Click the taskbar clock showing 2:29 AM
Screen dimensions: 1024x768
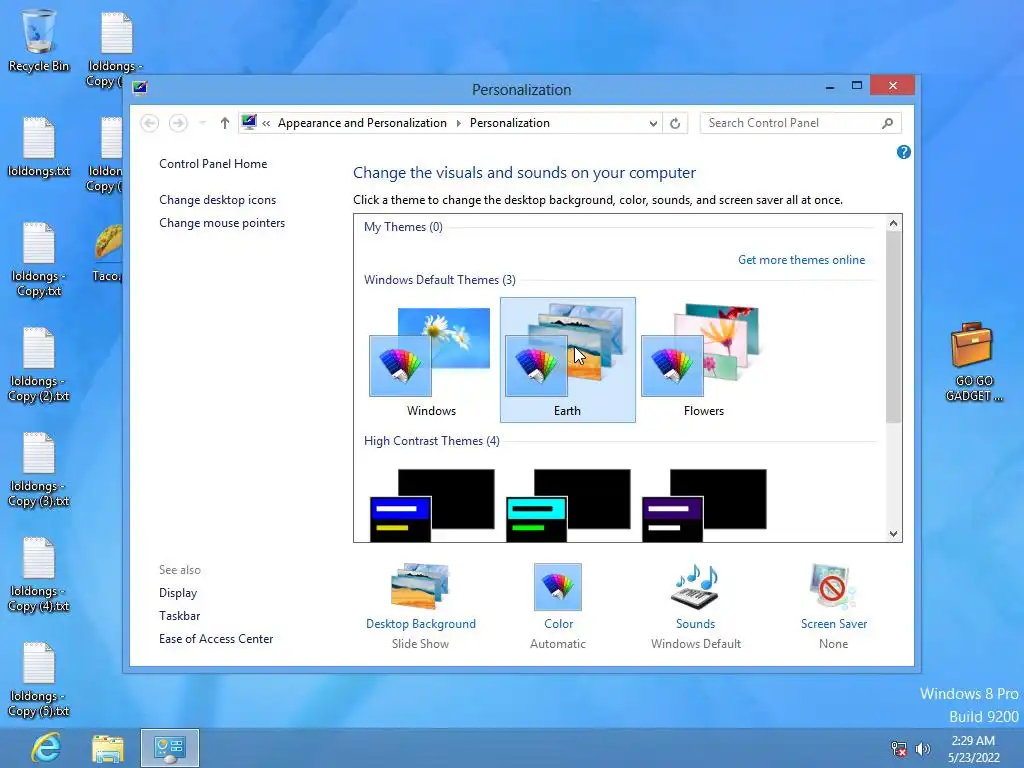click(x=973, y=748)
